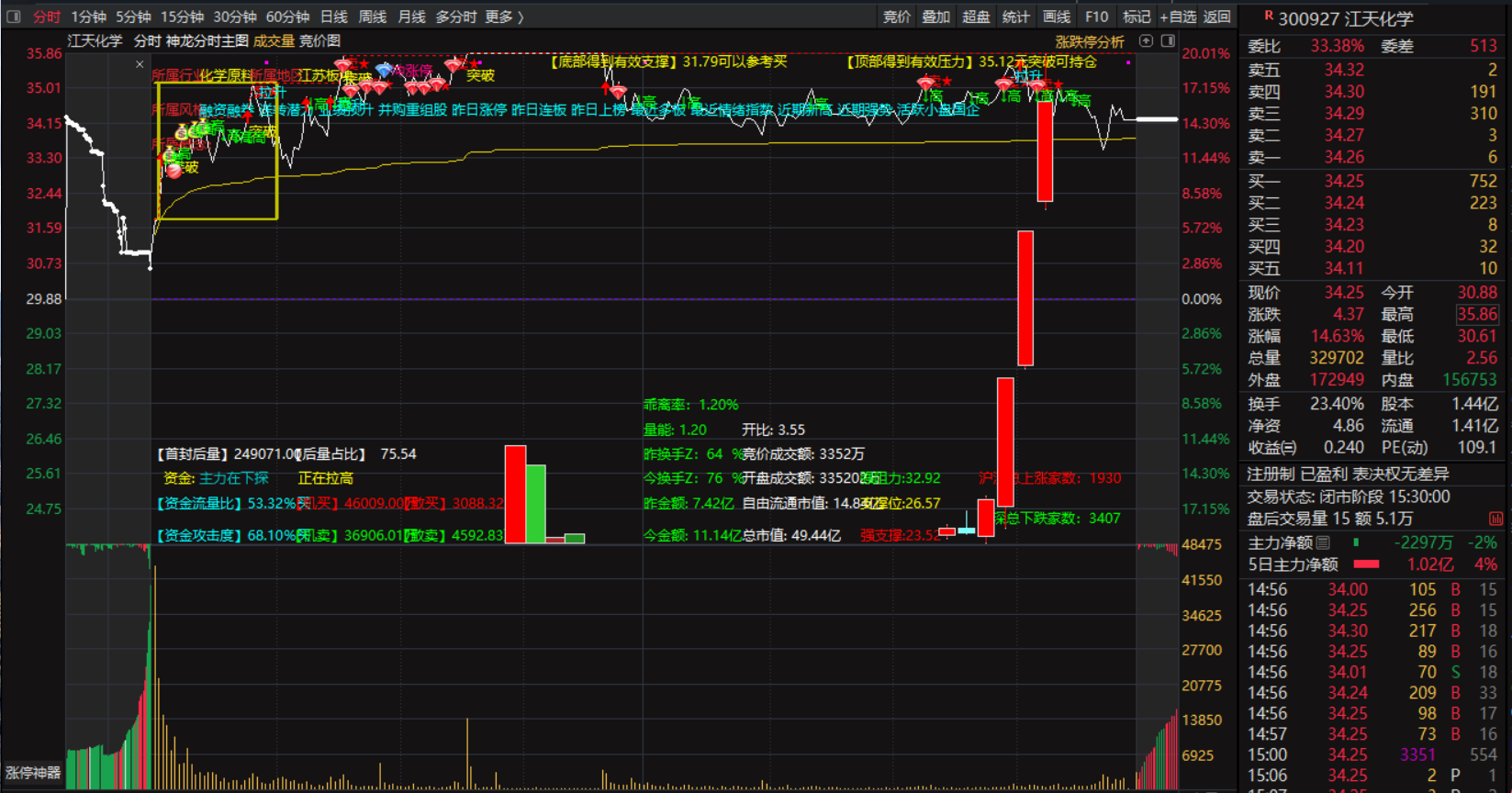Click the 画线 drawing tool button
Screen dimensions: 1512x793
pyautogui.click(x=1057, y=17)
